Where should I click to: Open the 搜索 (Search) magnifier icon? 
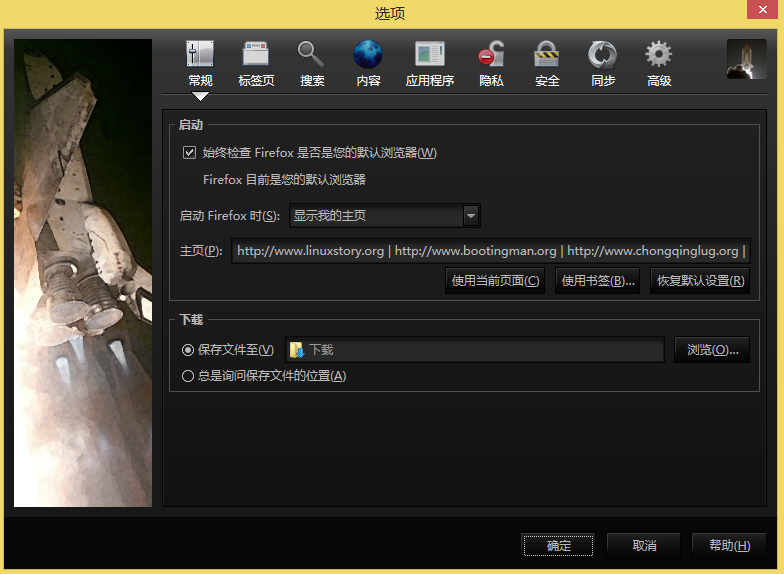312,55
